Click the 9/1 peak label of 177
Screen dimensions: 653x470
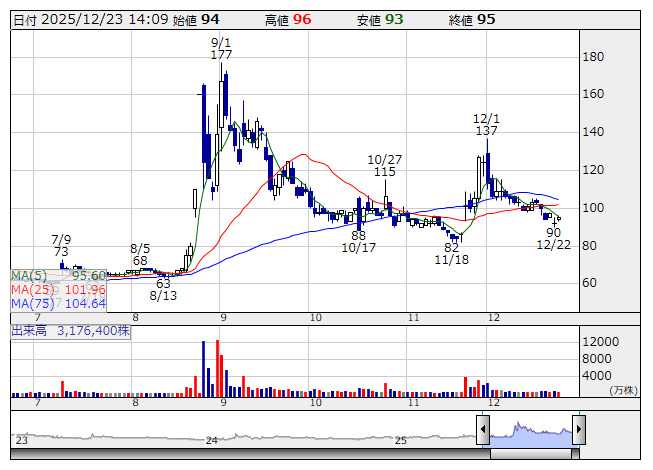click(221, 48)
